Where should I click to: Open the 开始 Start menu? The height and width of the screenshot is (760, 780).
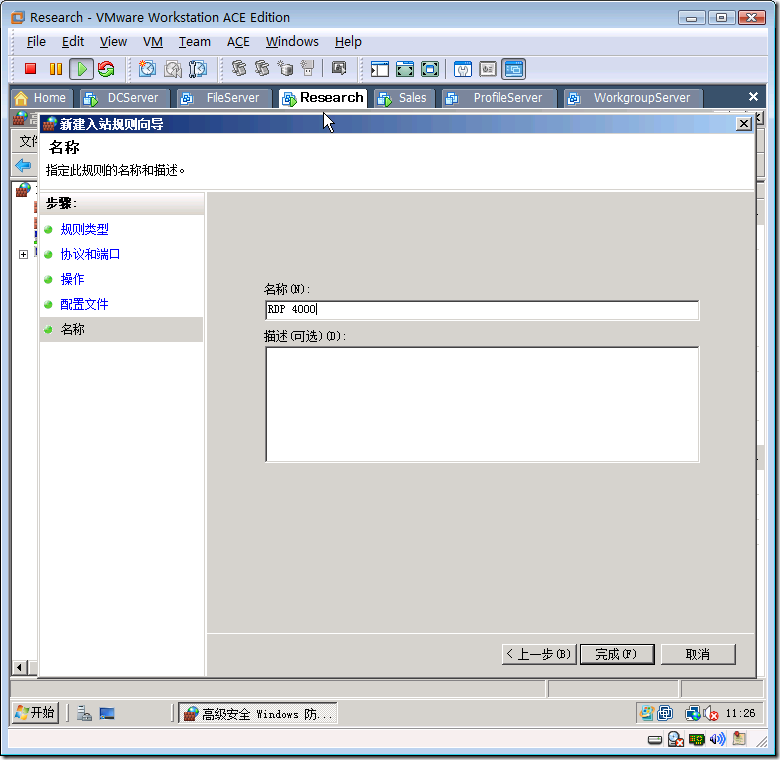[35, 713]
